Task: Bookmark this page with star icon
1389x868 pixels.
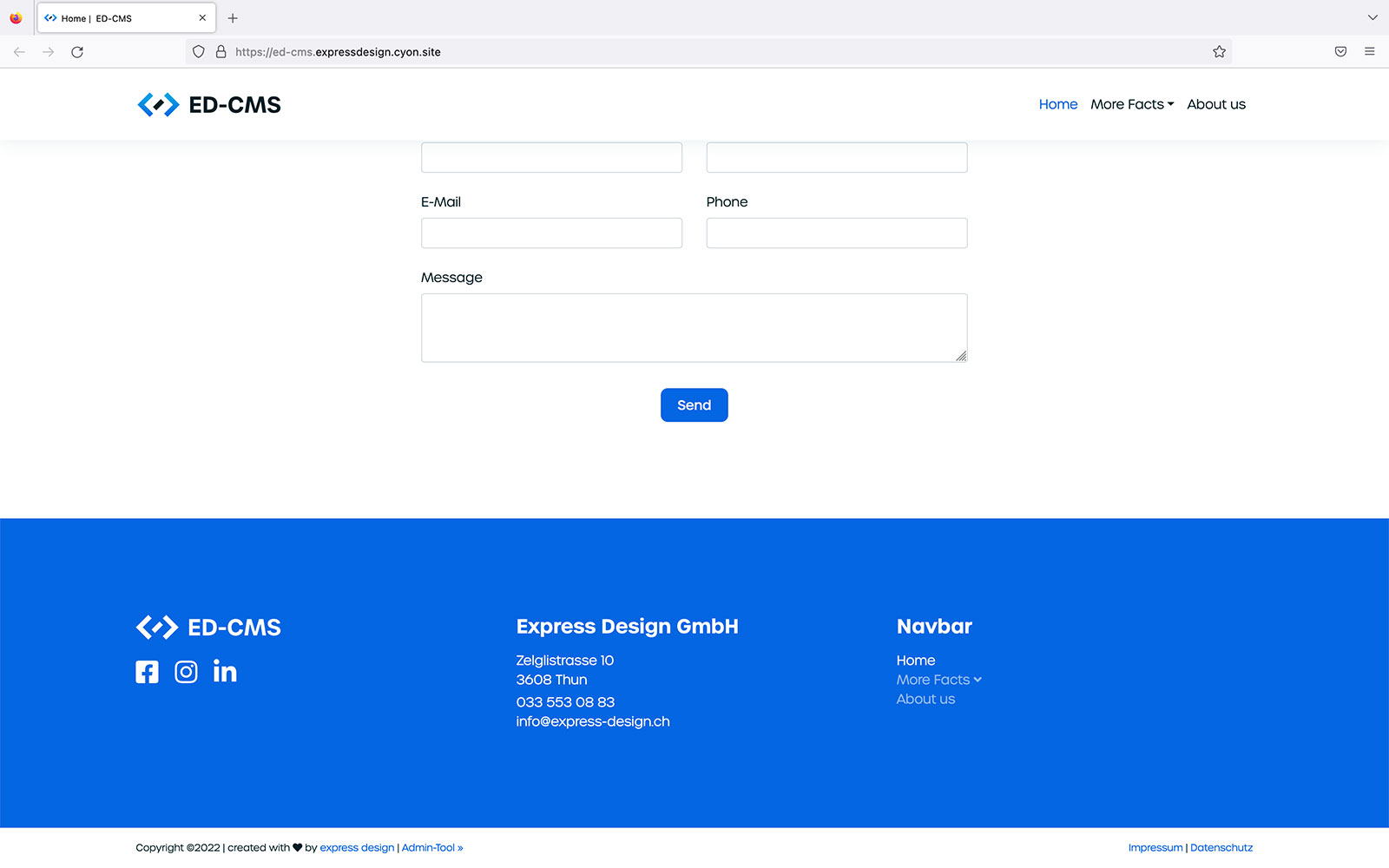Action: coord(1219,52)
